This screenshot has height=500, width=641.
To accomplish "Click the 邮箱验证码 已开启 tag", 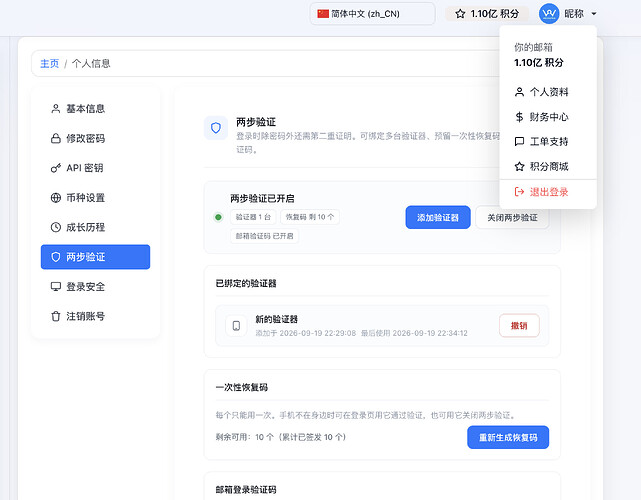I will click(264, 236).
